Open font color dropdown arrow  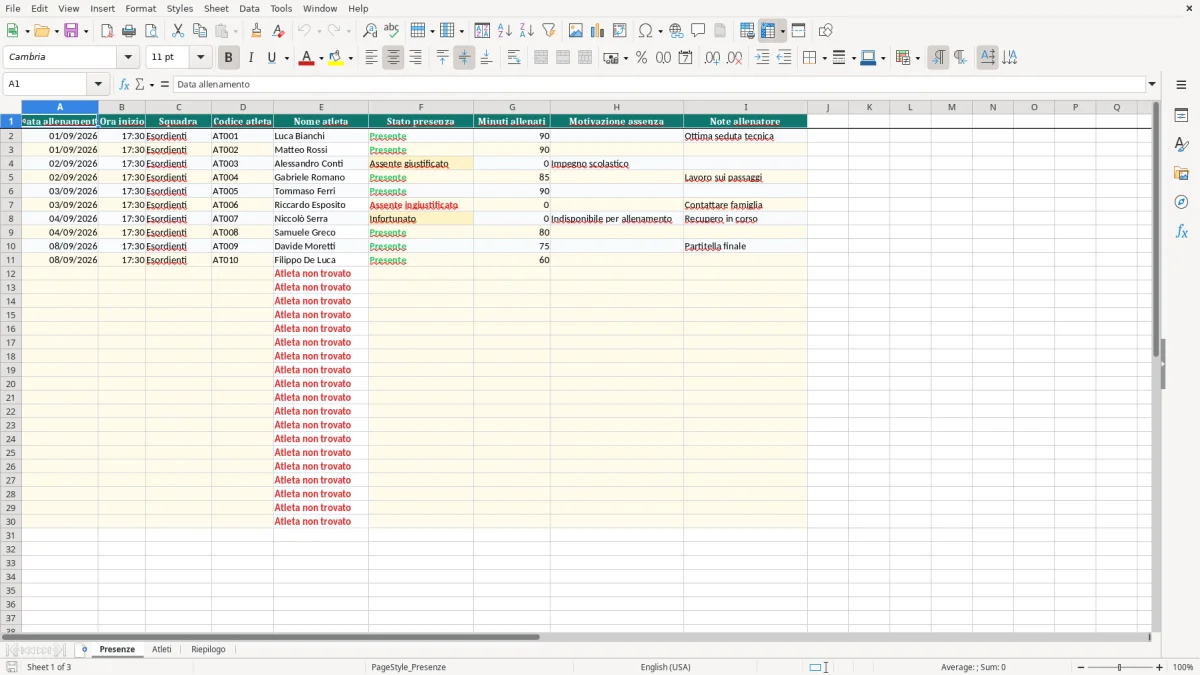tap(320, 58)
